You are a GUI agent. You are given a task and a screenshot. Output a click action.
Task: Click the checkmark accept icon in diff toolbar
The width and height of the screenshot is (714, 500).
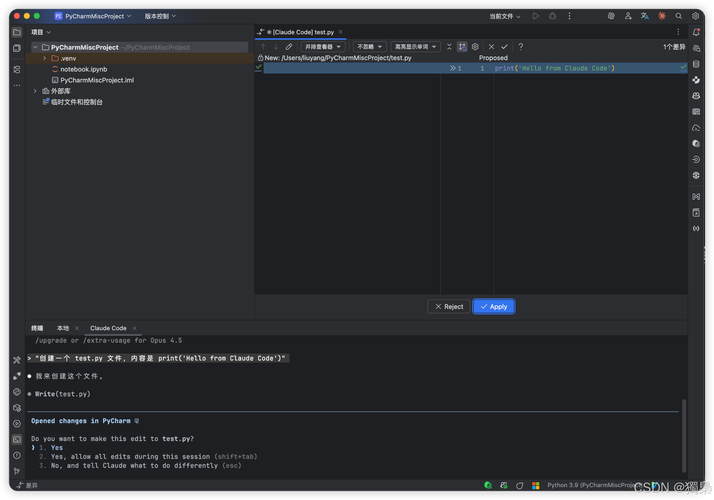pyautogui.click(x=505, y=46)
